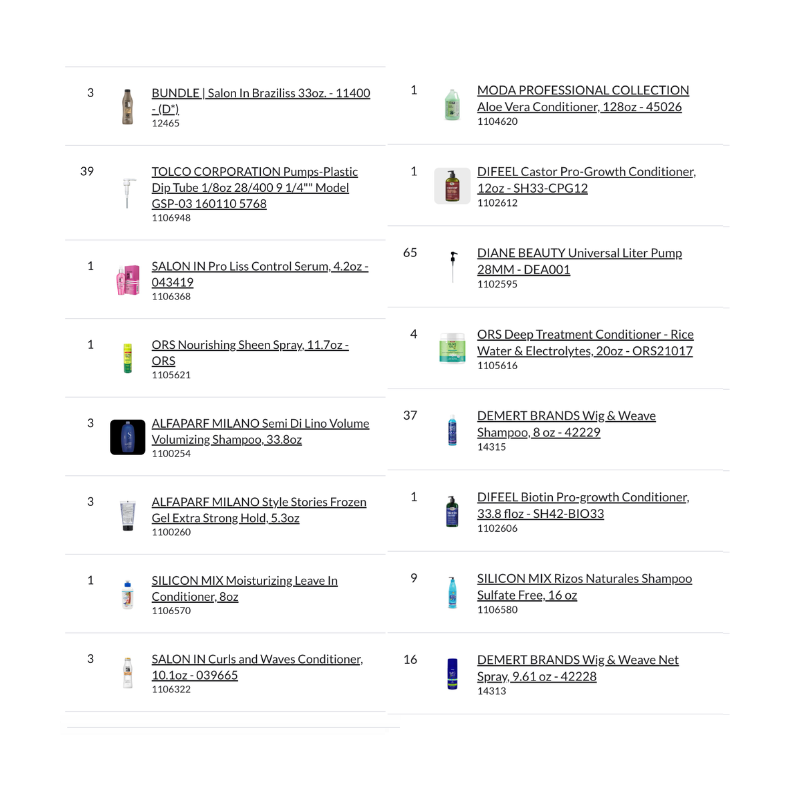800x800 pixels.
Task: Click the ORS Nourishing Sheen Spray can image
Action: pos(127,359)
